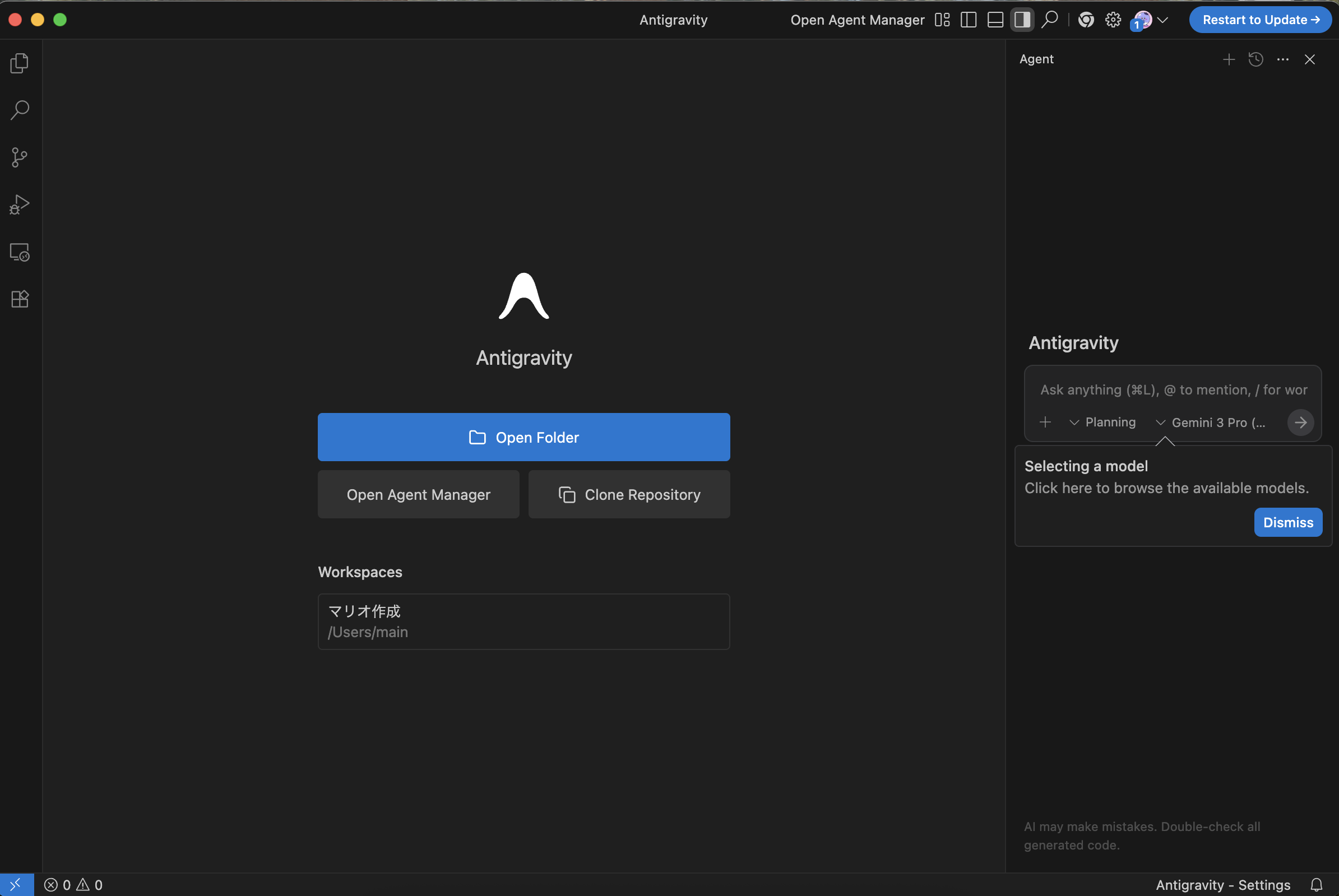
Task: Dismiss the Selecting a model tip
Action: tap(1287, 522)
